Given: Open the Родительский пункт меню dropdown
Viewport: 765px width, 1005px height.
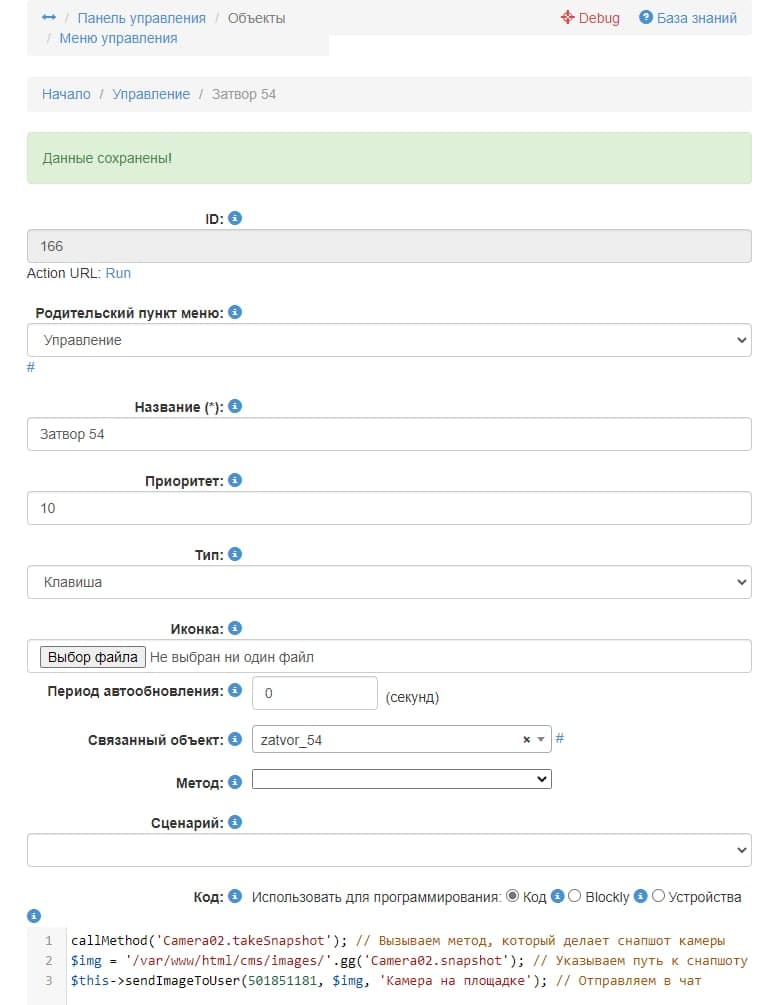Looking at the screenshot, I should click(389, 340).
